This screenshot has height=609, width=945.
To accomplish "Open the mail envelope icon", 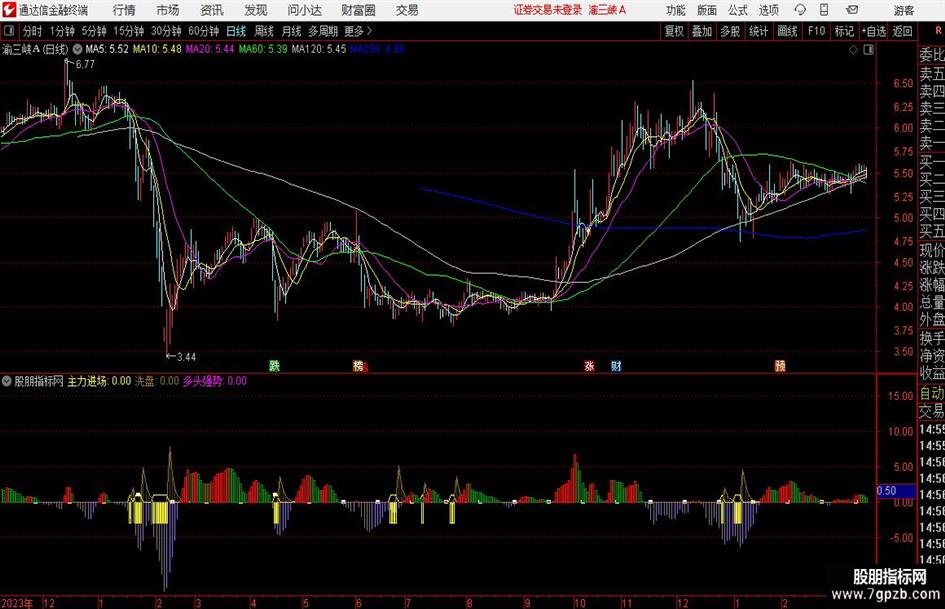I will tap(852, 10).
